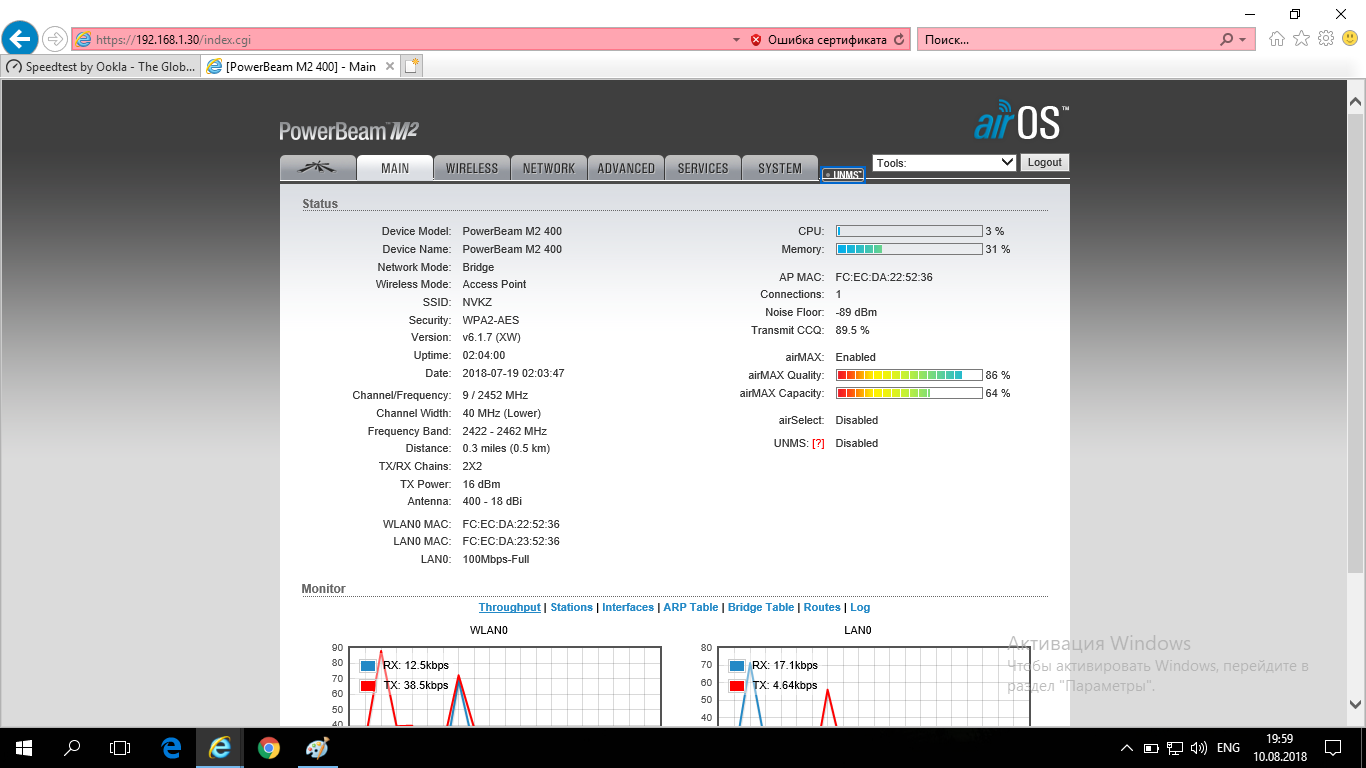This screenshot has width=1366, height=768.
Task: Click the browser search input box
Action: pyautogui.click(x=1065, y=40)
